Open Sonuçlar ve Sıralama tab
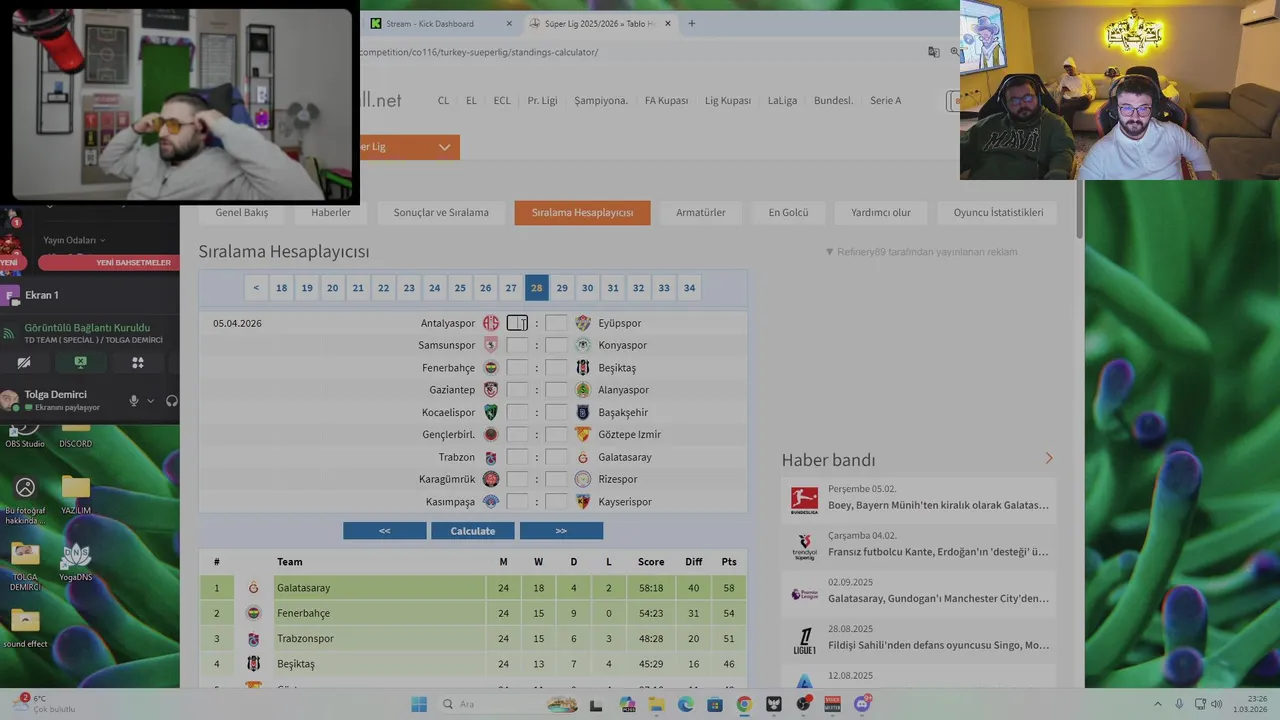Screen dimensions: 1280x720 441,212
